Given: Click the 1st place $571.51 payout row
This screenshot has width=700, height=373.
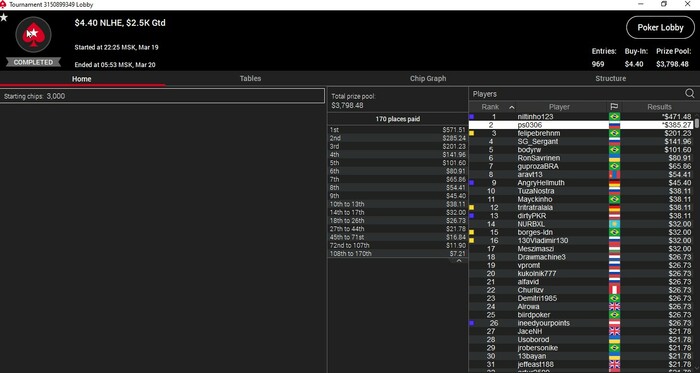Looking at the screenshot, I should (397, 130).
